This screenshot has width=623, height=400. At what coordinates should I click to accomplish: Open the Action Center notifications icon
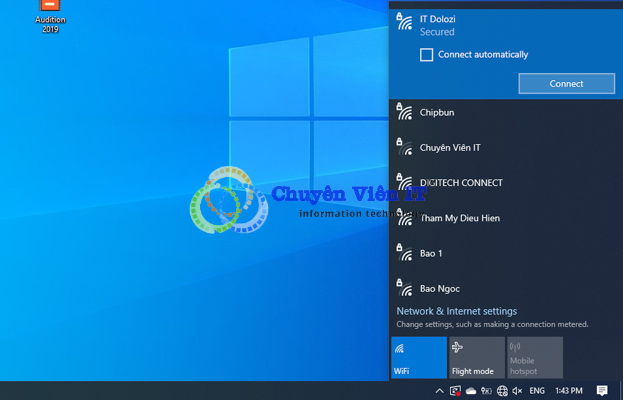click(602, 391)
